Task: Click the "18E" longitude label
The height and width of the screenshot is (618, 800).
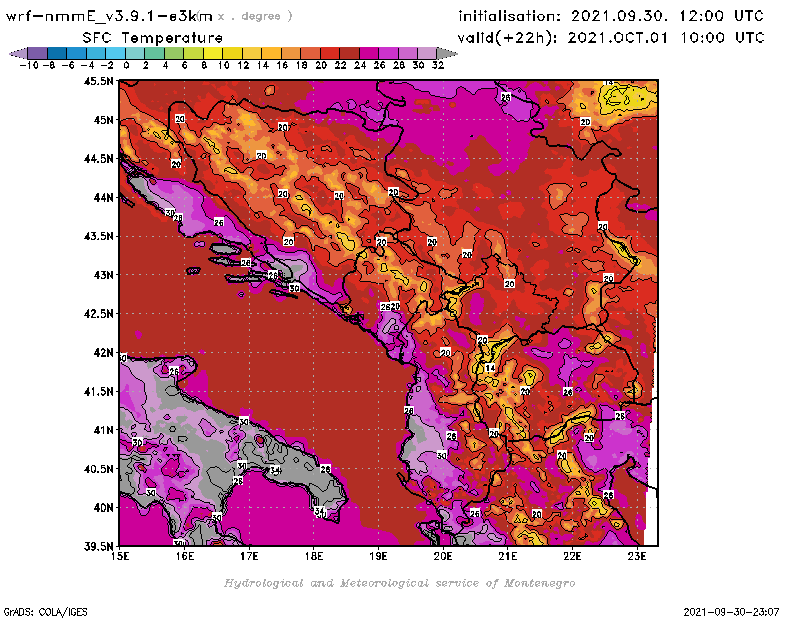Action: tap(314, 556)
